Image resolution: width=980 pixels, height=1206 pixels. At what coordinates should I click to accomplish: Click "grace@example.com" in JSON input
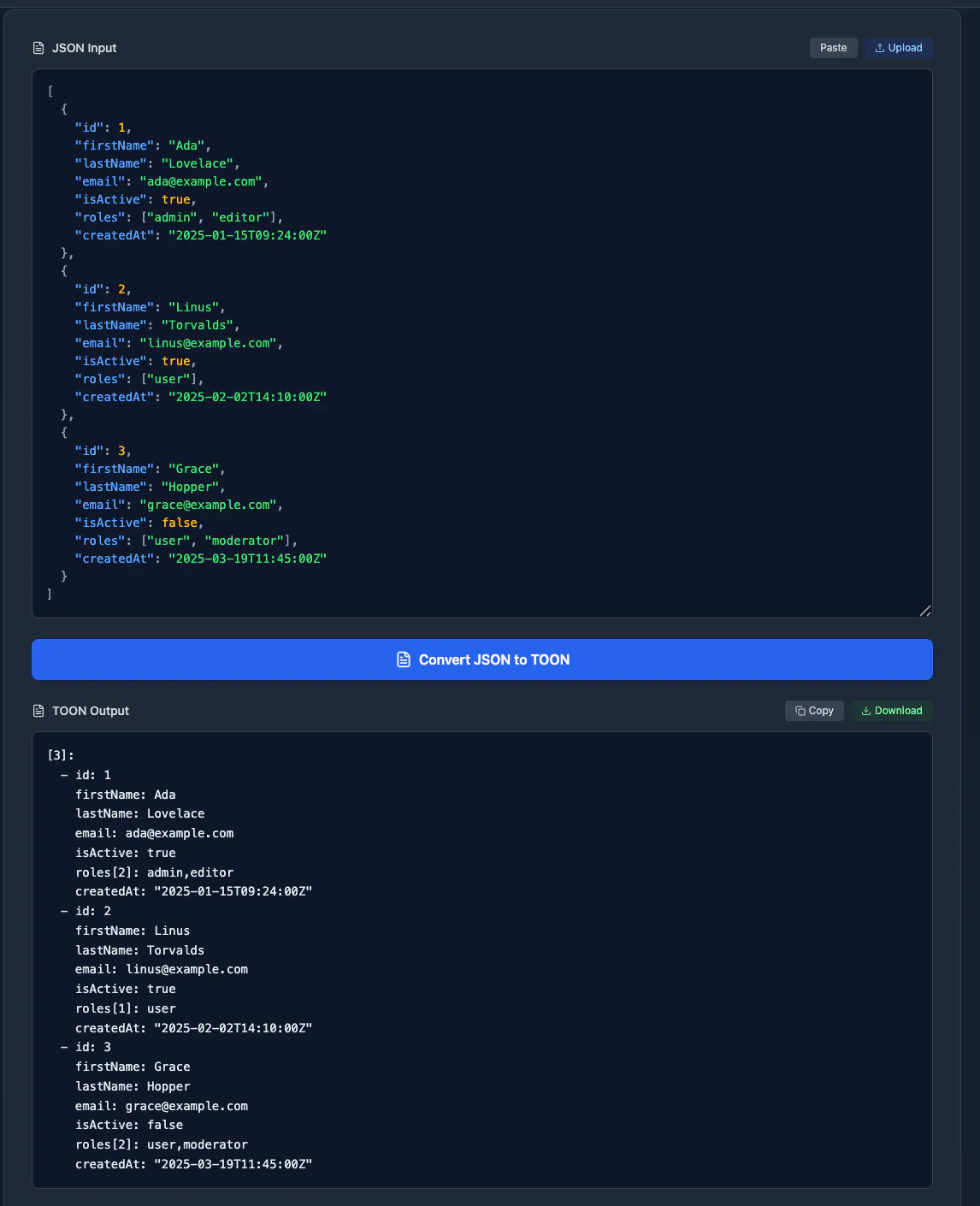pyautogui.click(x=208, y=505)
